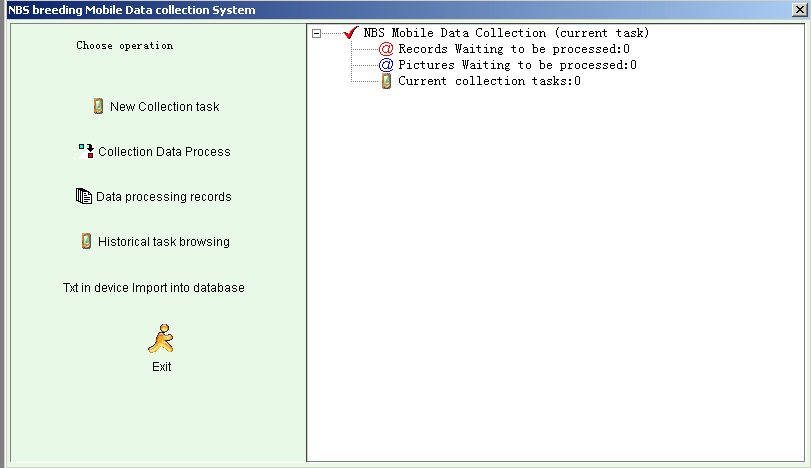Image resolution: width=811 pixels, height=468 pixels.
Task: Choose Txt in device Import into database
Action: click(x=154, y=288)
